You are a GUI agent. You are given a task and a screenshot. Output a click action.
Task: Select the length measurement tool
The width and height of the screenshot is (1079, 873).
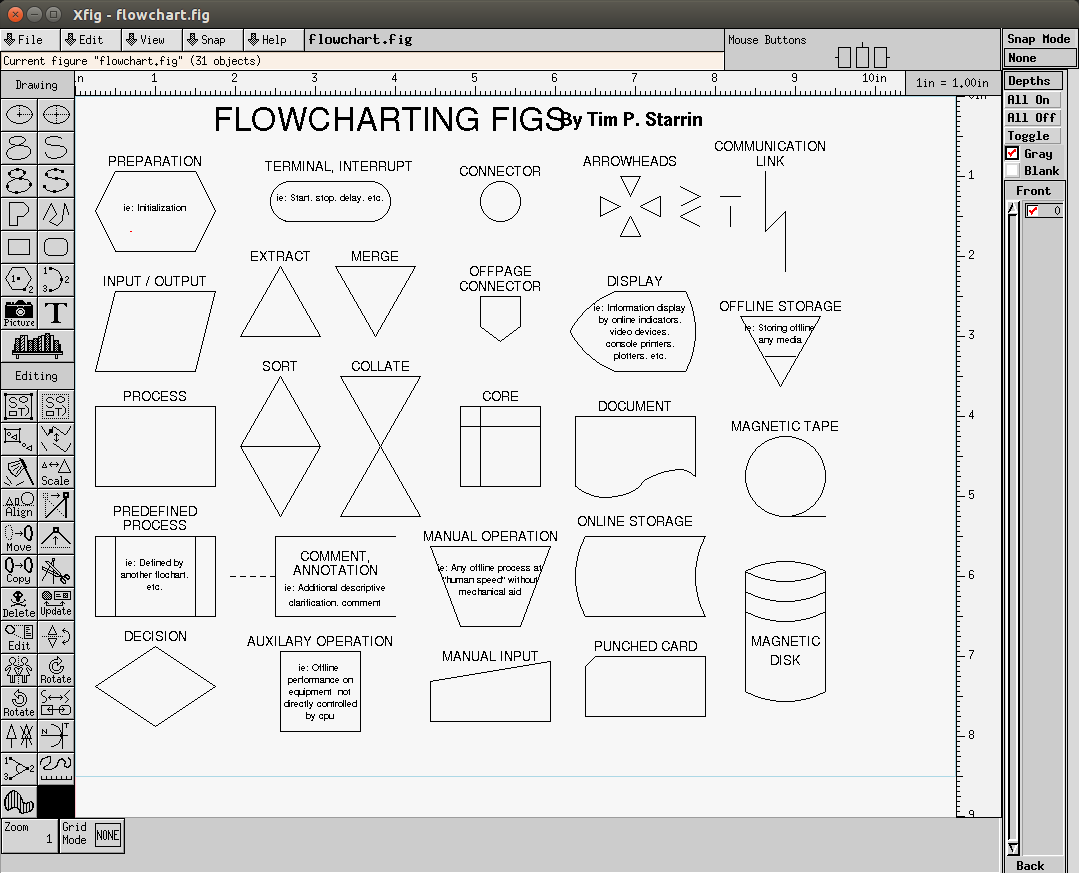coord(56,769)
